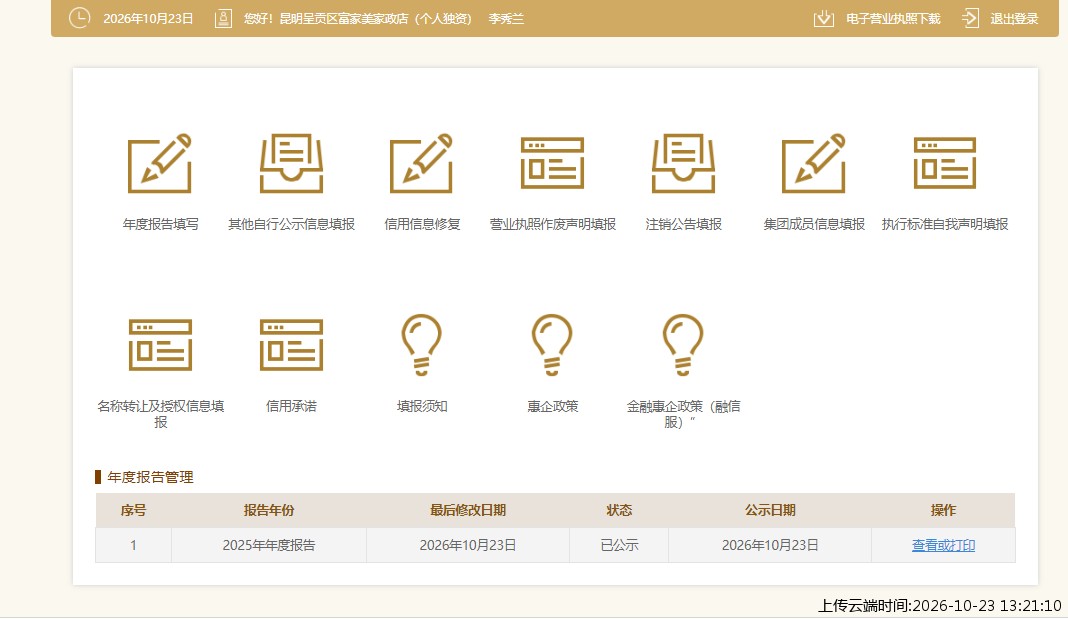
Task: Click the 年度报告管理 section heading
Action: [x=151, y=477]
